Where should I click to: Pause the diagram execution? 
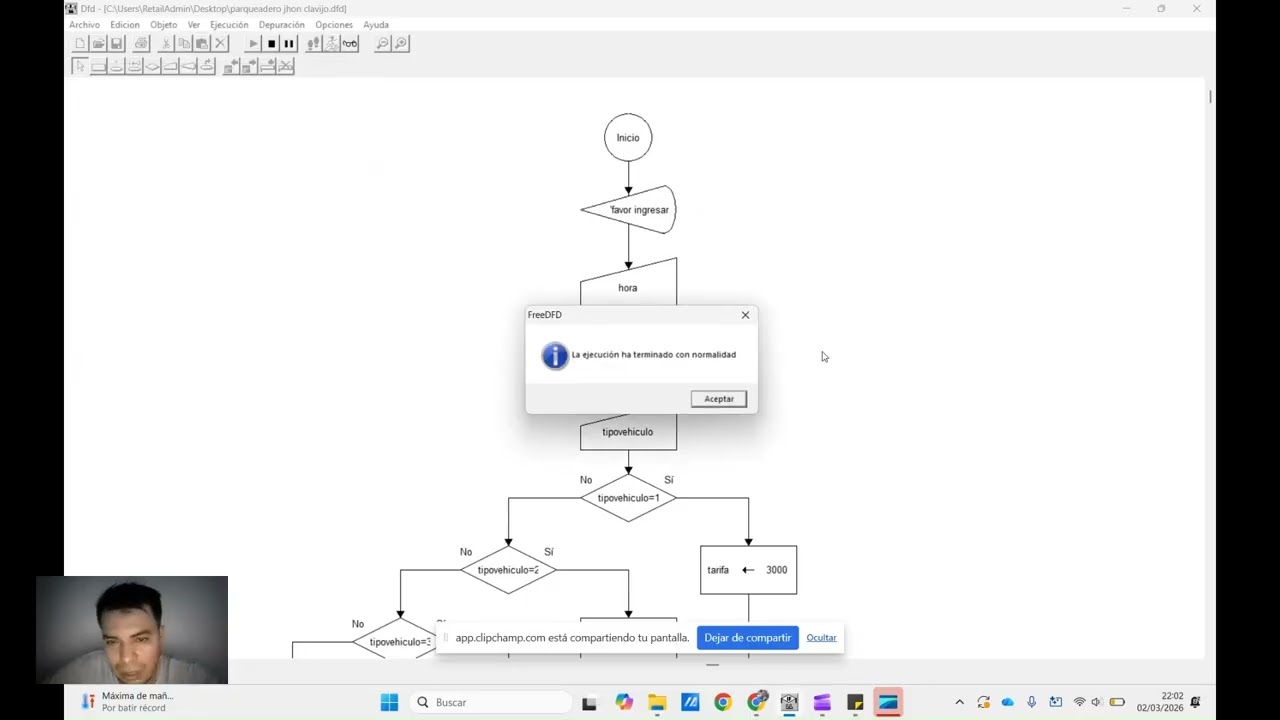point(289,43)
